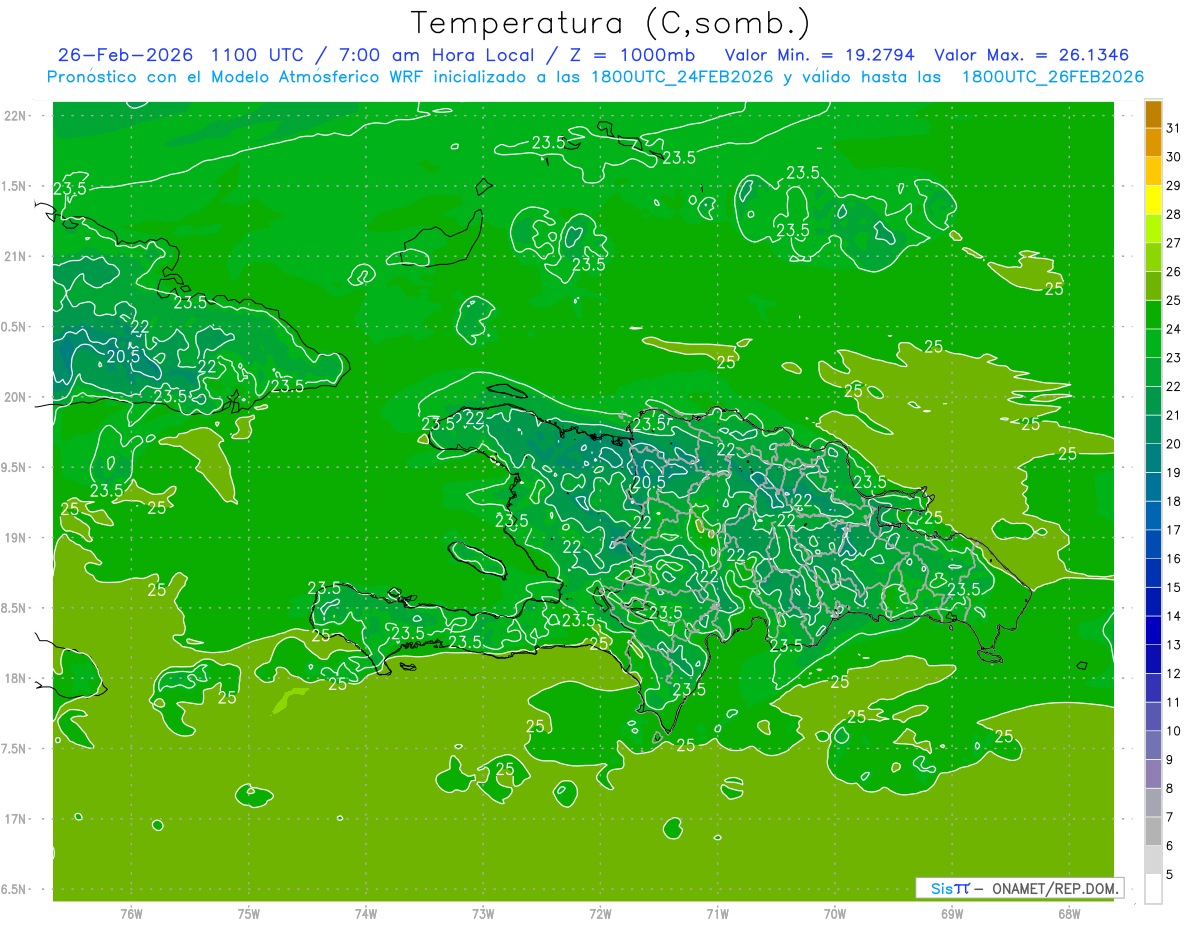Click the legend value "11"
The height and width of the screenshot is (927, 1200).
point(1174,702)
